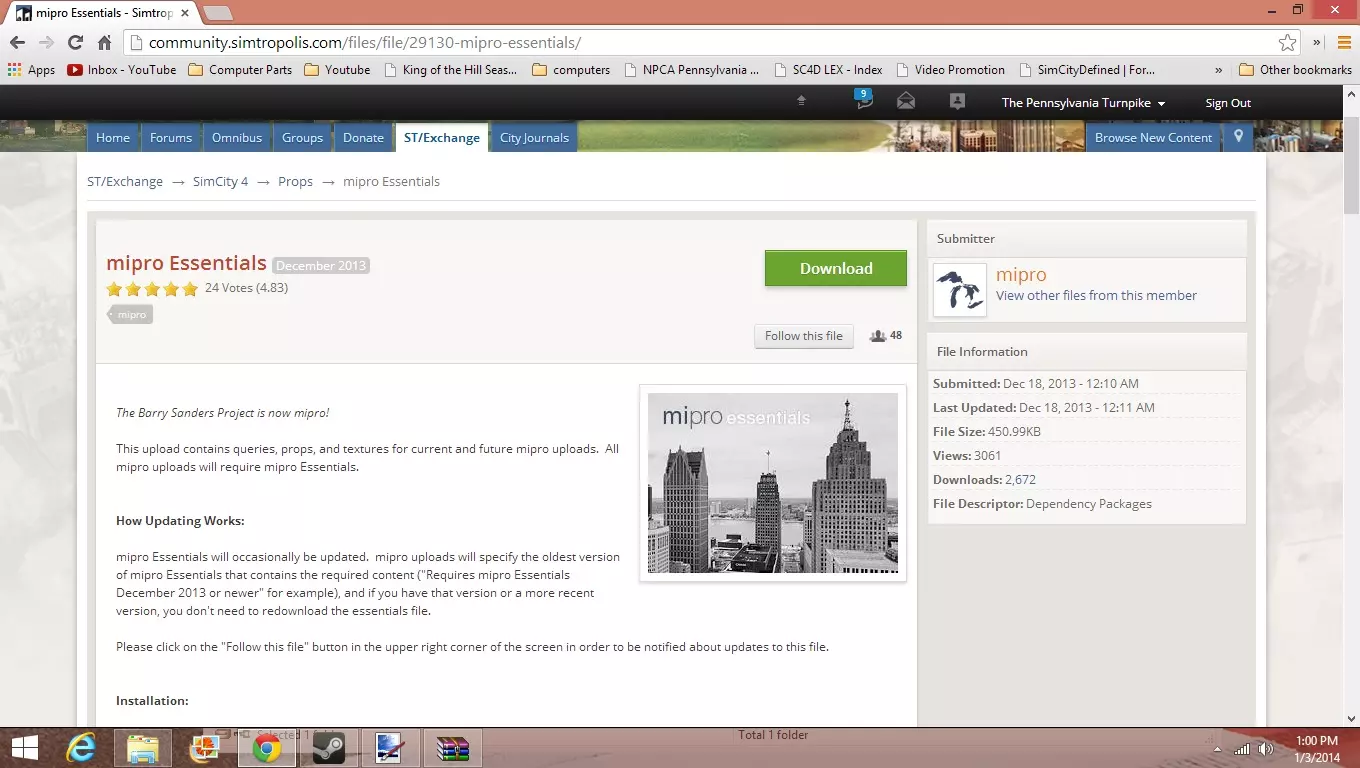1360x768 pixels.
Task: Reload the current Simtropolis page
Action: (75, 43)
